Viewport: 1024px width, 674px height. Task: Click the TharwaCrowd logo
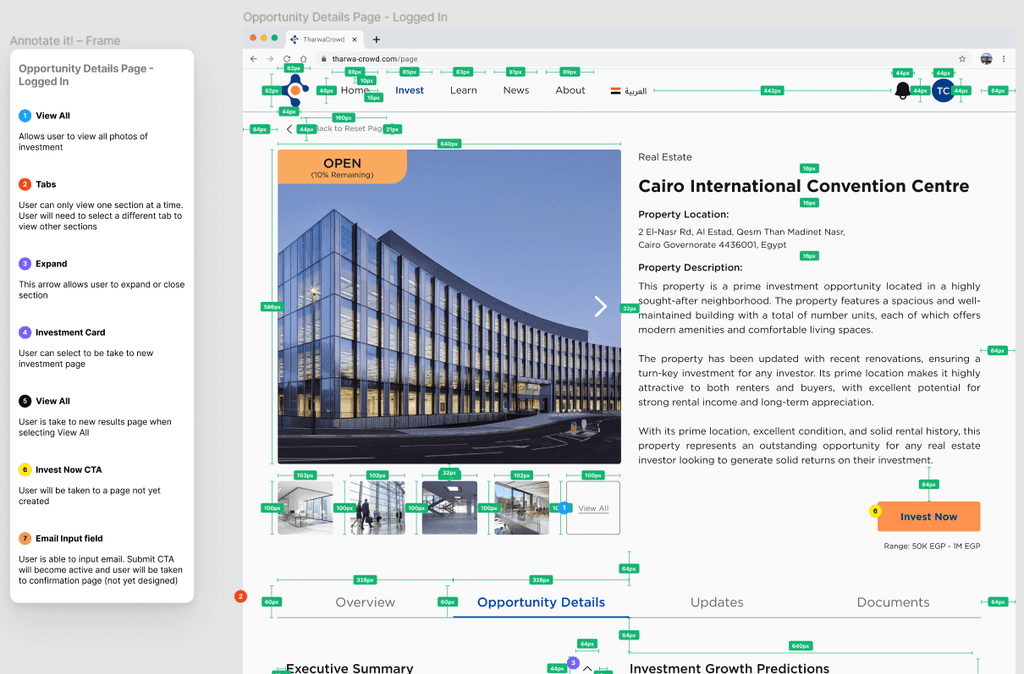[x=295, y=90]
